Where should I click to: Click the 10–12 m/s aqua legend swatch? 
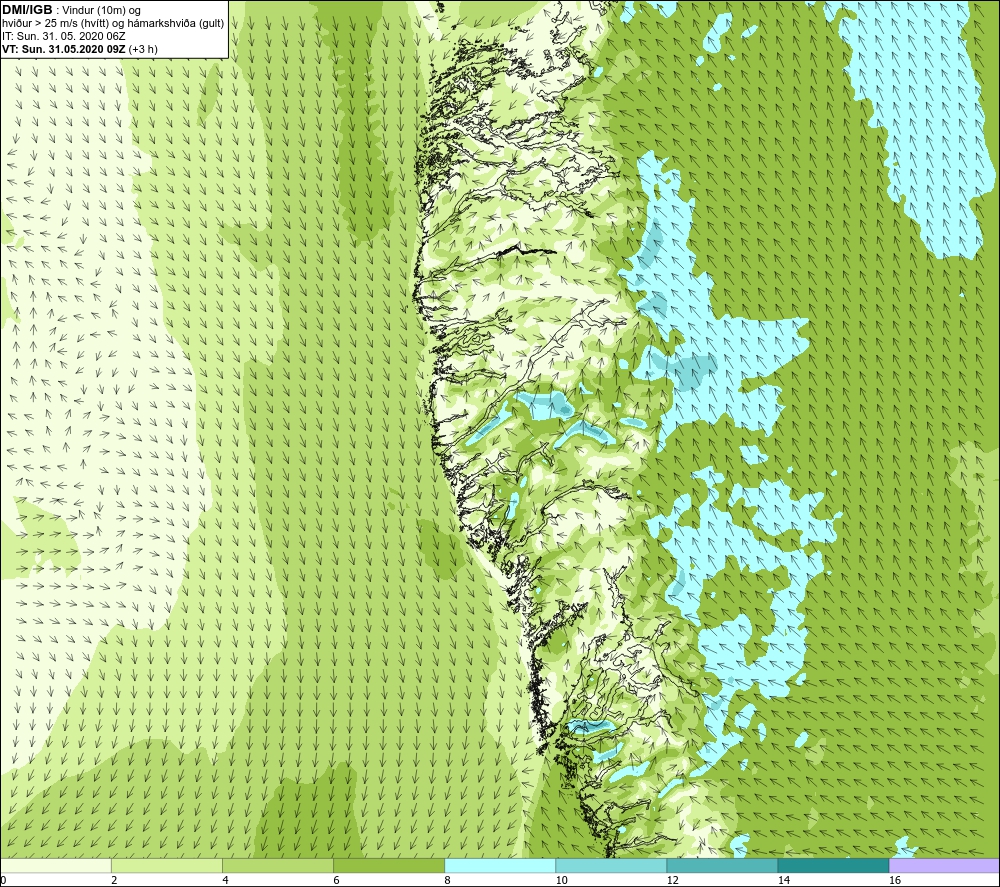pyautogui.click(x=611, y=865)
